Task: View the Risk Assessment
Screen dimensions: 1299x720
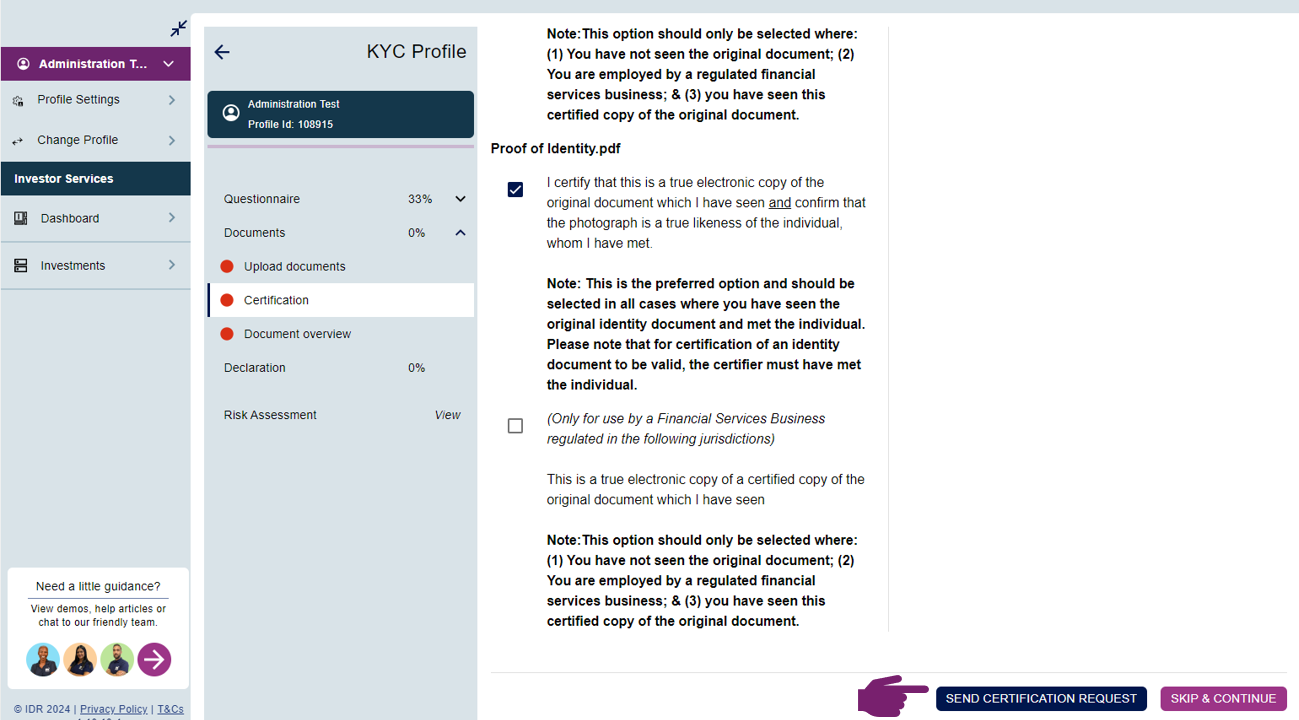Action: (447, 415)
